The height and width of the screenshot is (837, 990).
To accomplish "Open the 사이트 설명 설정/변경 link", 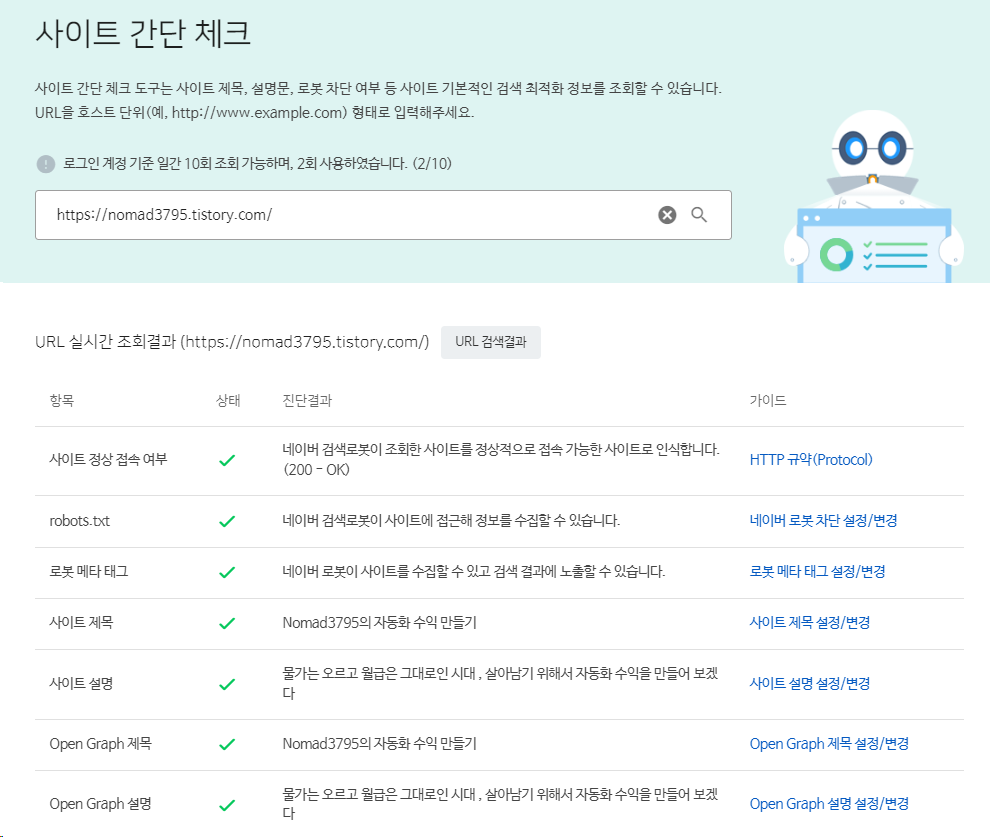I will (809, 684).
